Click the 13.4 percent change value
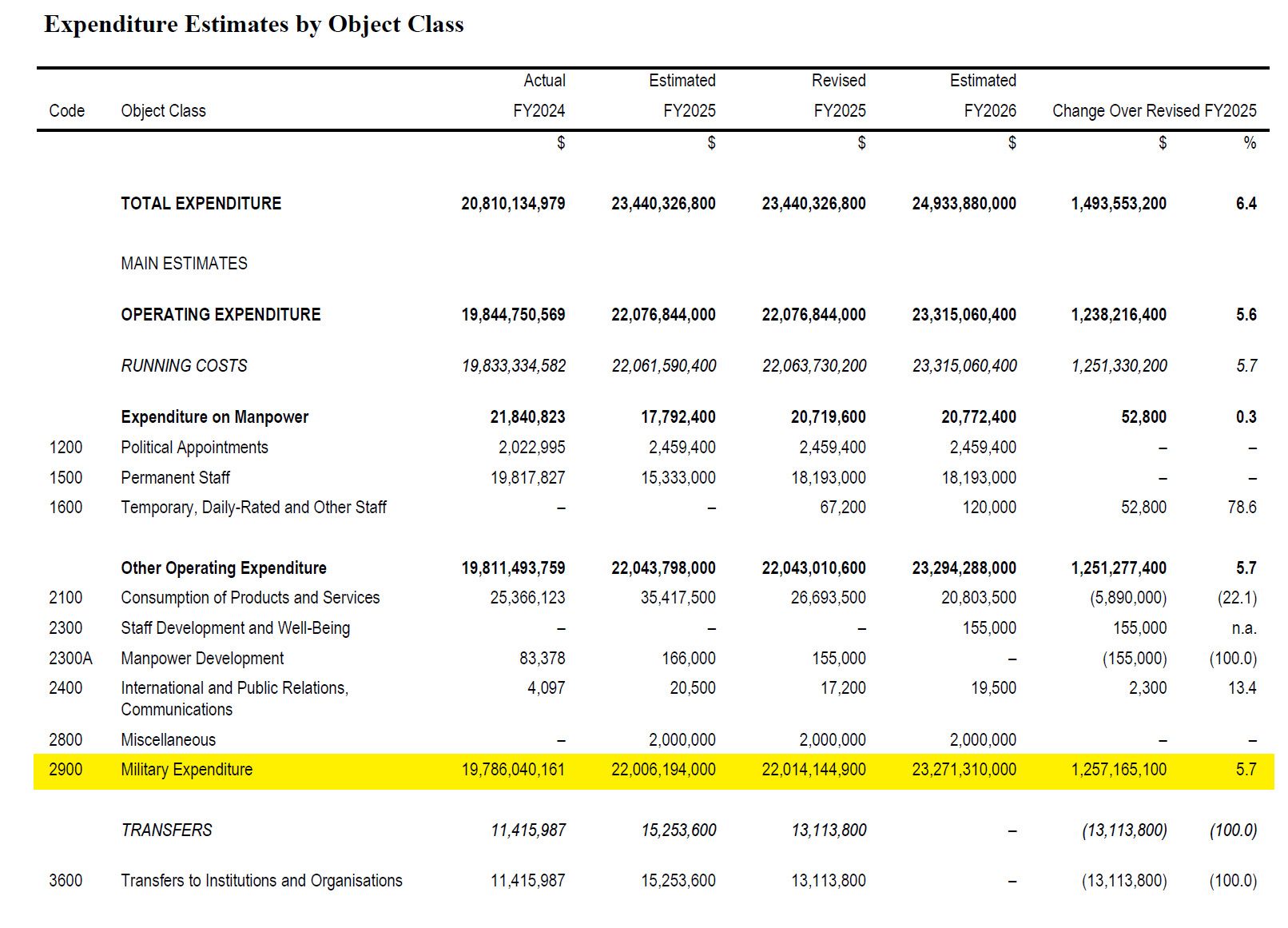1288x928 pixels. (x=1242, y=687)
